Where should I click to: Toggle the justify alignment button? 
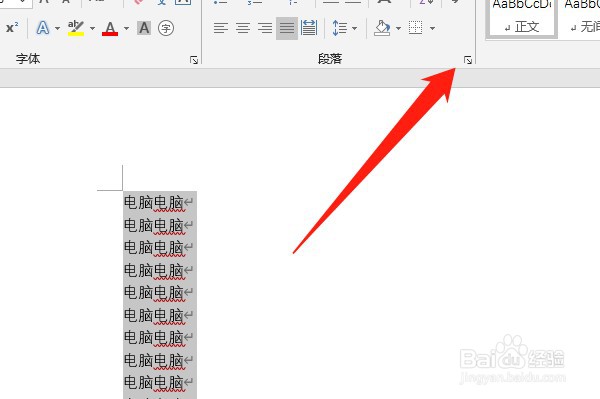click(x=287, y=28)
